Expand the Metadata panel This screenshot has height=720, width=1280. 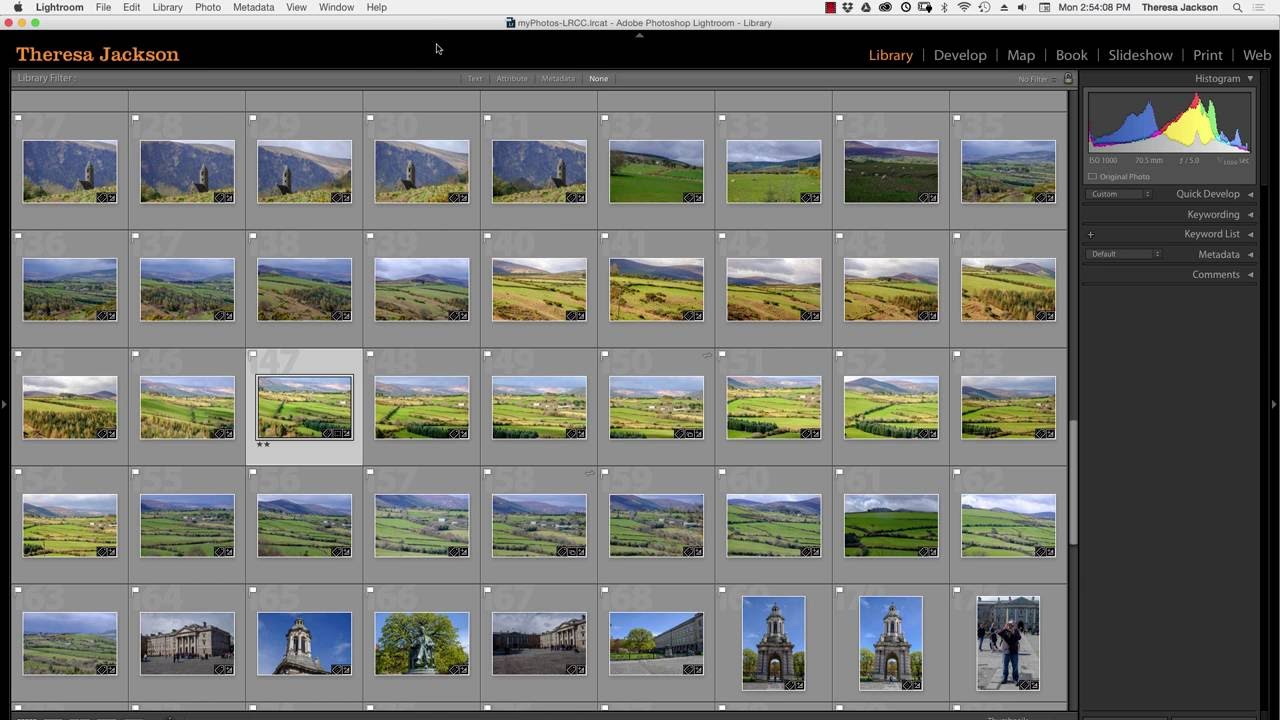(1250, 254)
